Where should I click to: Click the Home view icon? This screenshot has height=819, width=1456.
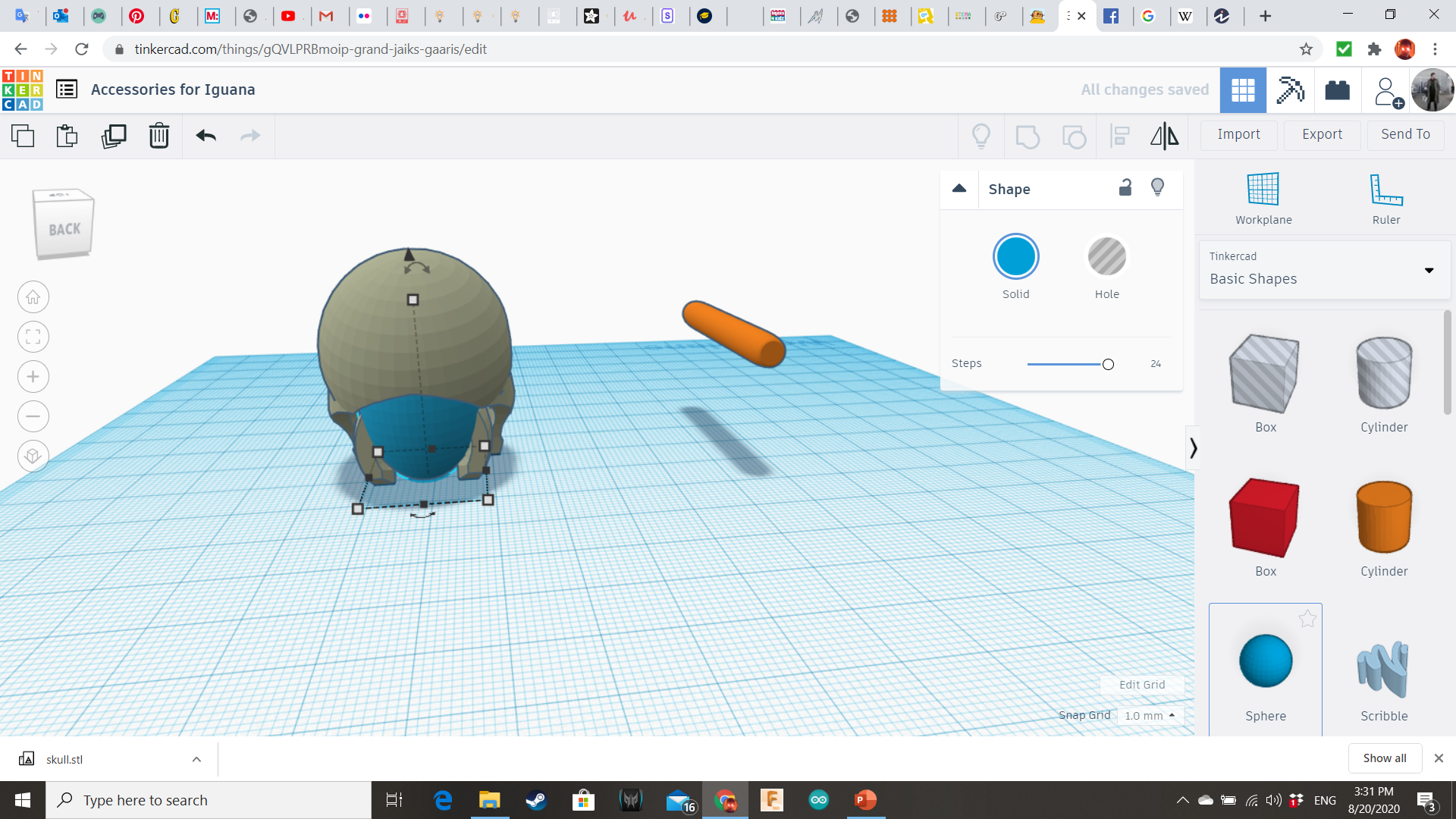(33, 297)
